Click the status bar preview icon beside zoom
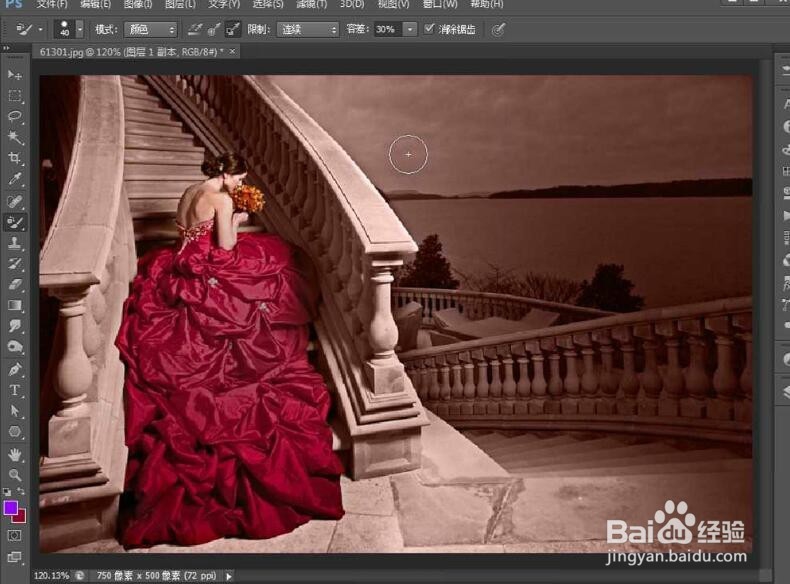 (x=80, y=575)
